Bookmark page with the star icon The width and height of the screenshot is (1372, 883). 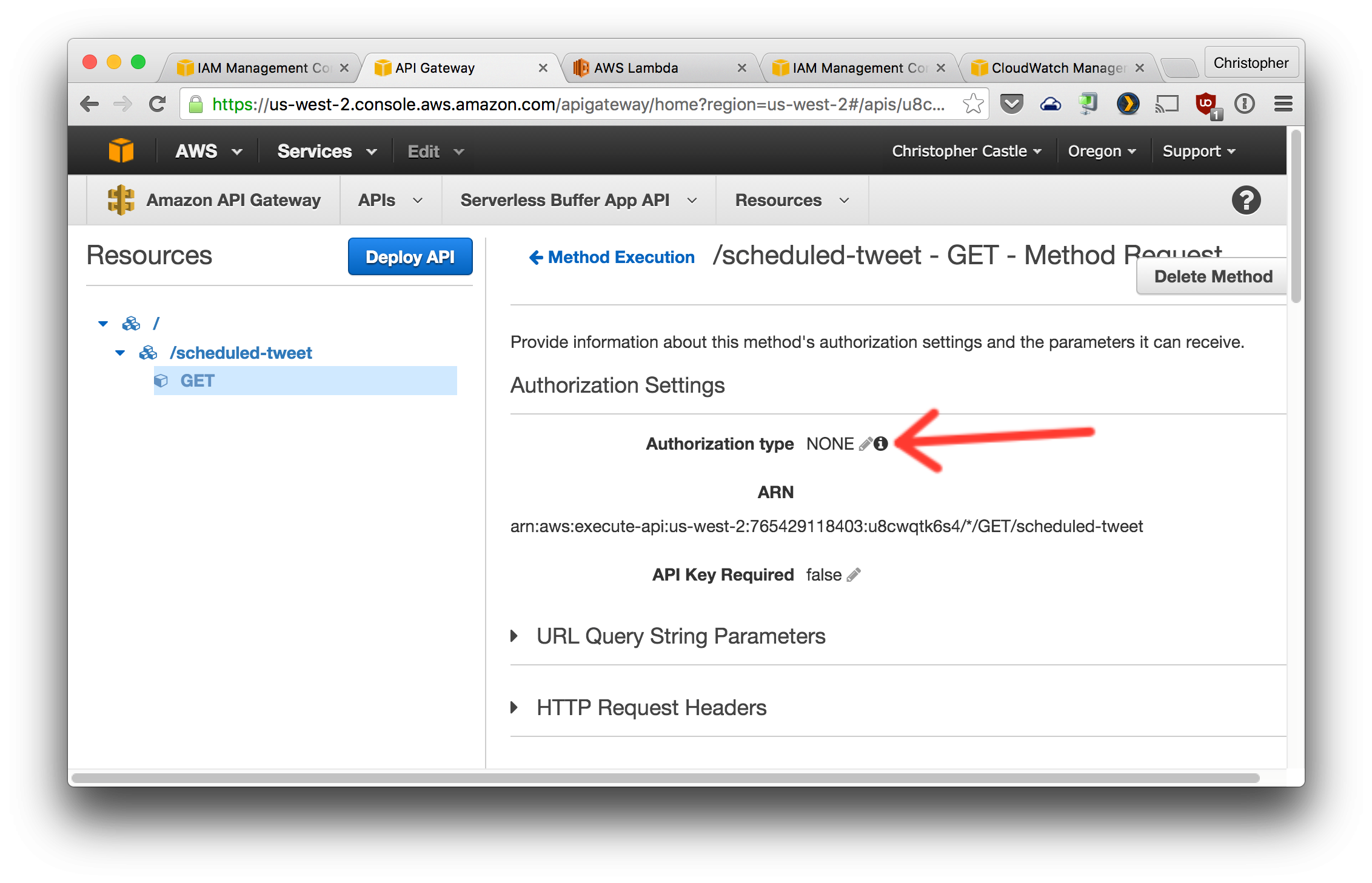point(972,104)
